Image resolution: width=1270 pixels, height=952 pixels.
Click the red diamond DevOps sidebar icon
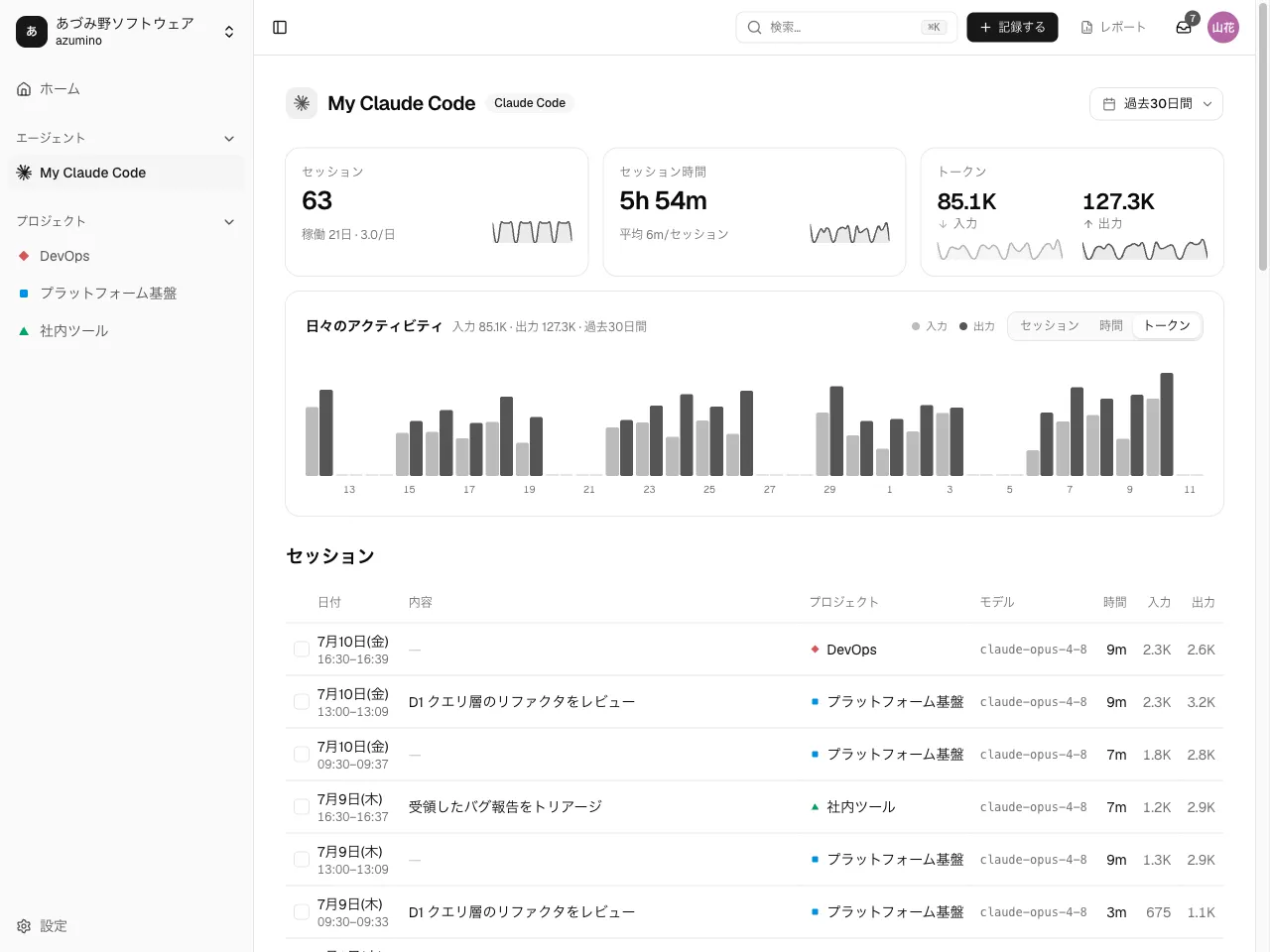(24, 256)
